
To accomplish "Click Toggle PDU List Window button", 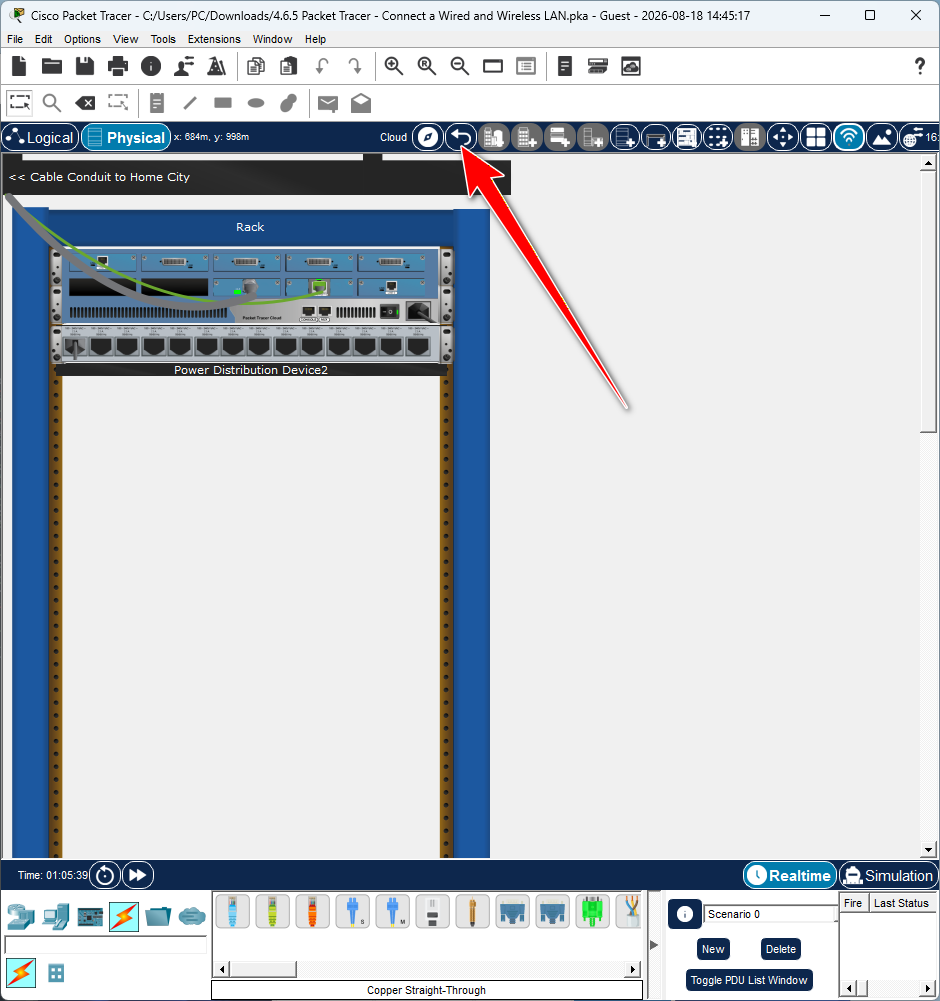I will [749, 980].
